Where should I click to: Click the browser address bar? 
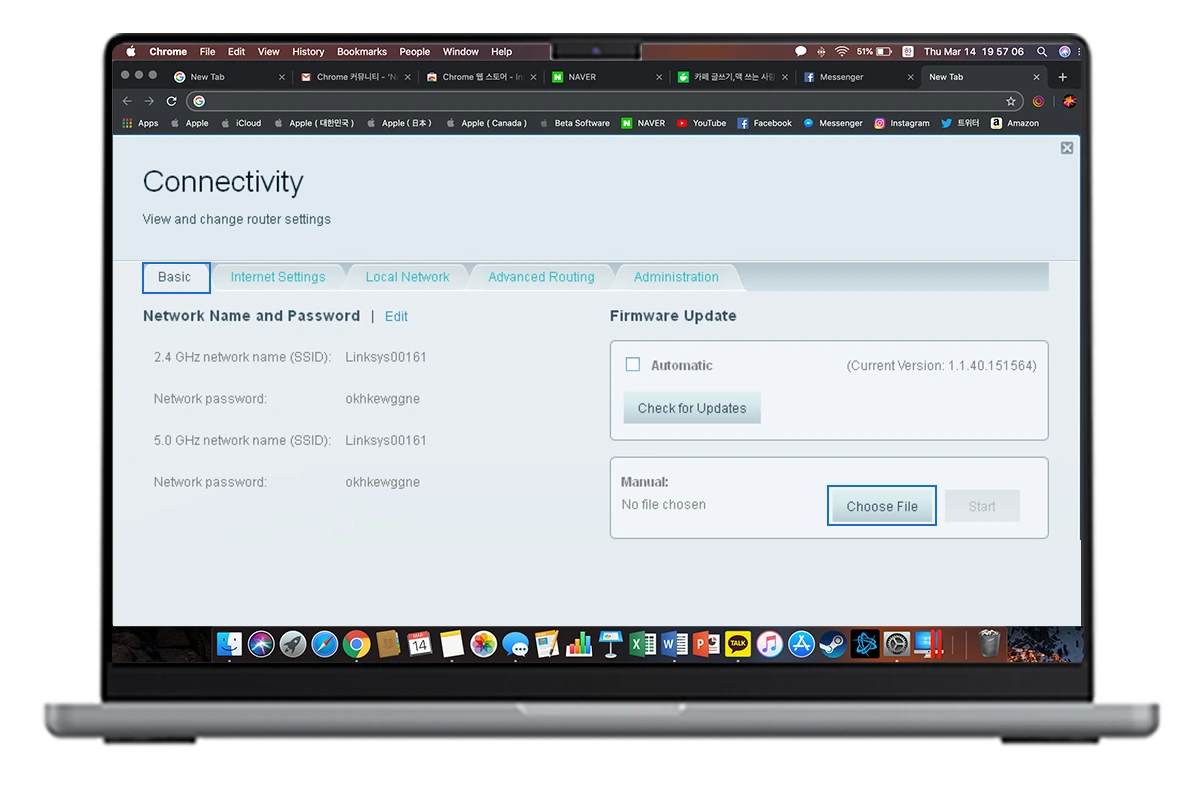tap(600, 101)
